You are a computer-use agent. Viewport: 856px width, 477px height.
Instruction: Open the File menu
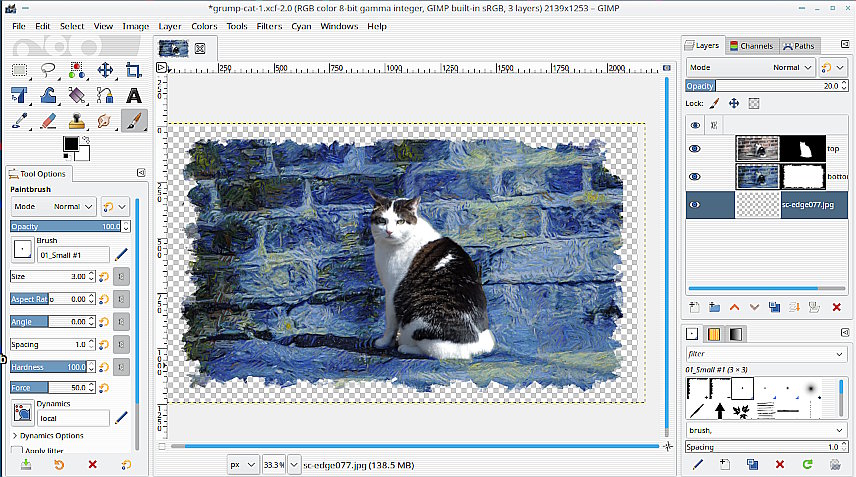click(x=19, y=26)
